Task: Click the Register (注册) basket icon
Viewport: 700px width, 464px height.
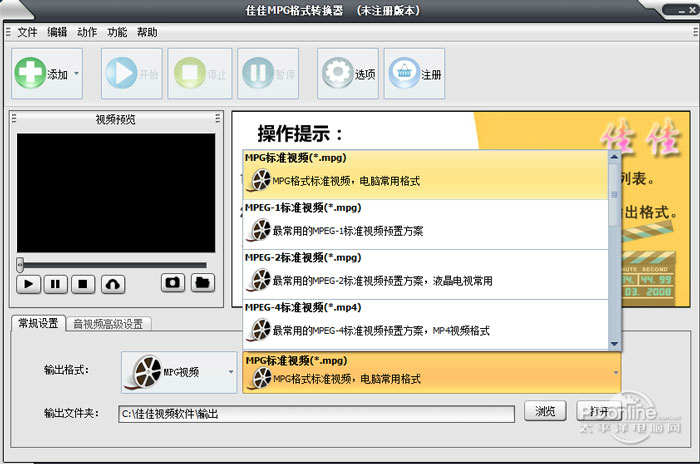Action: coord(404,73)
